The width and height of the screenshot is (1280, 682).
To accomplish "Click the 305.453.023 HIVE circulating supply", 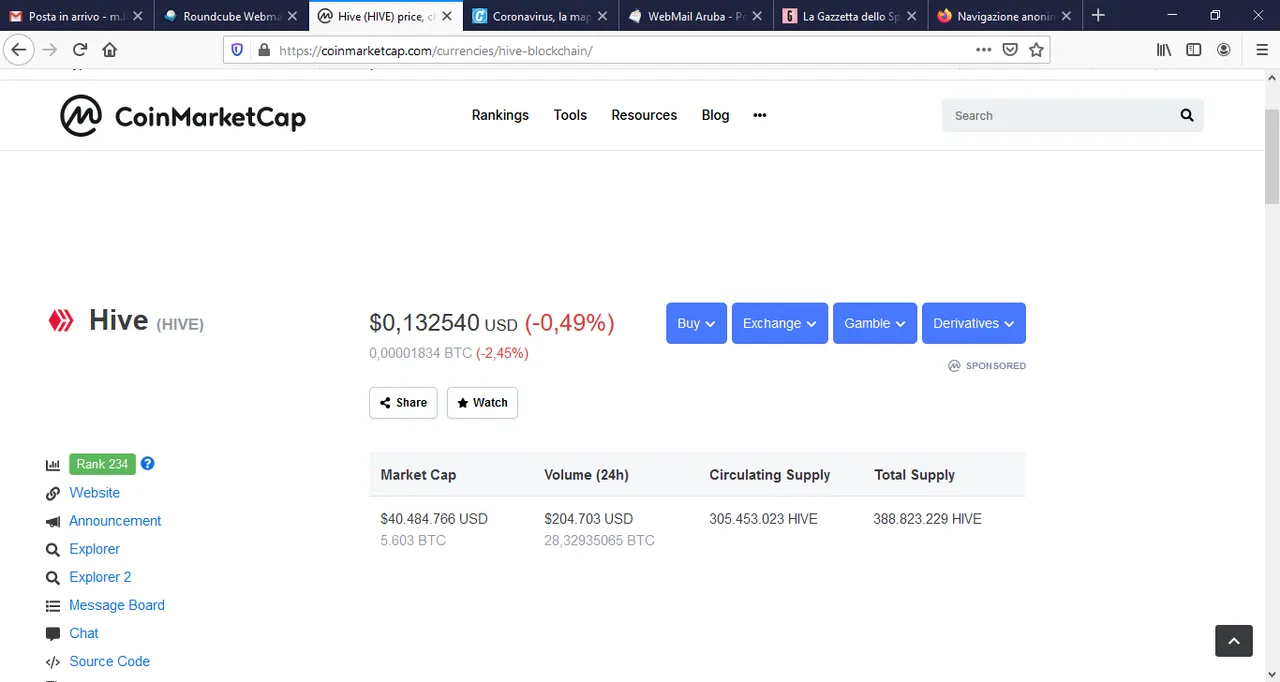I will coord(763,519).
